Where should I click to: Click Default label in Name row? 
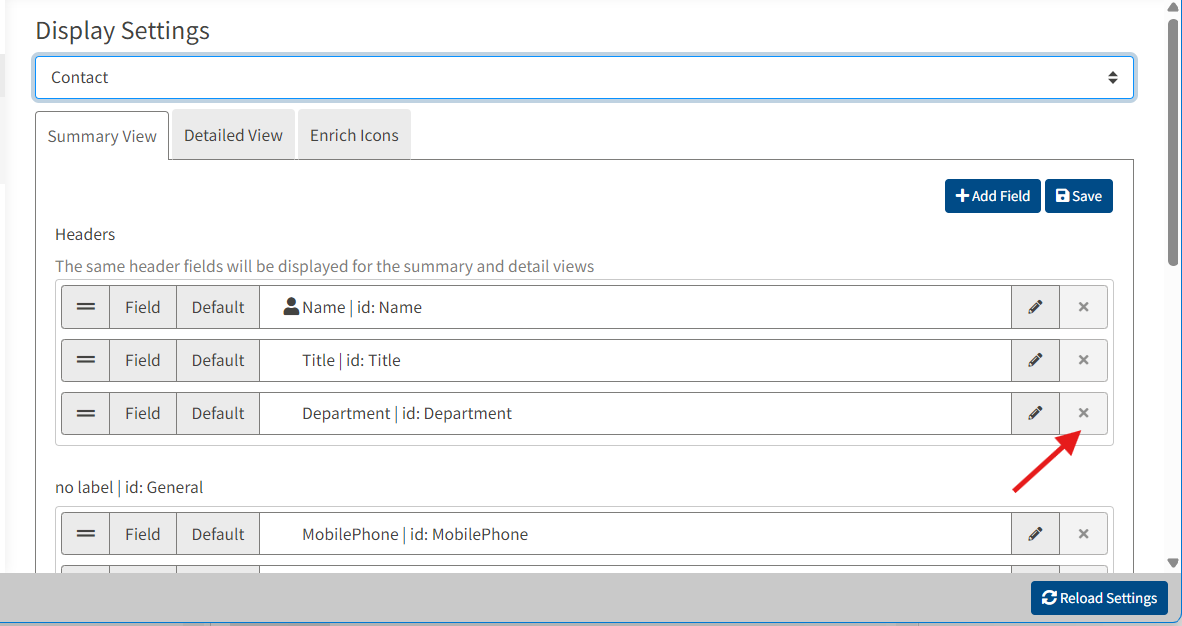218,307
